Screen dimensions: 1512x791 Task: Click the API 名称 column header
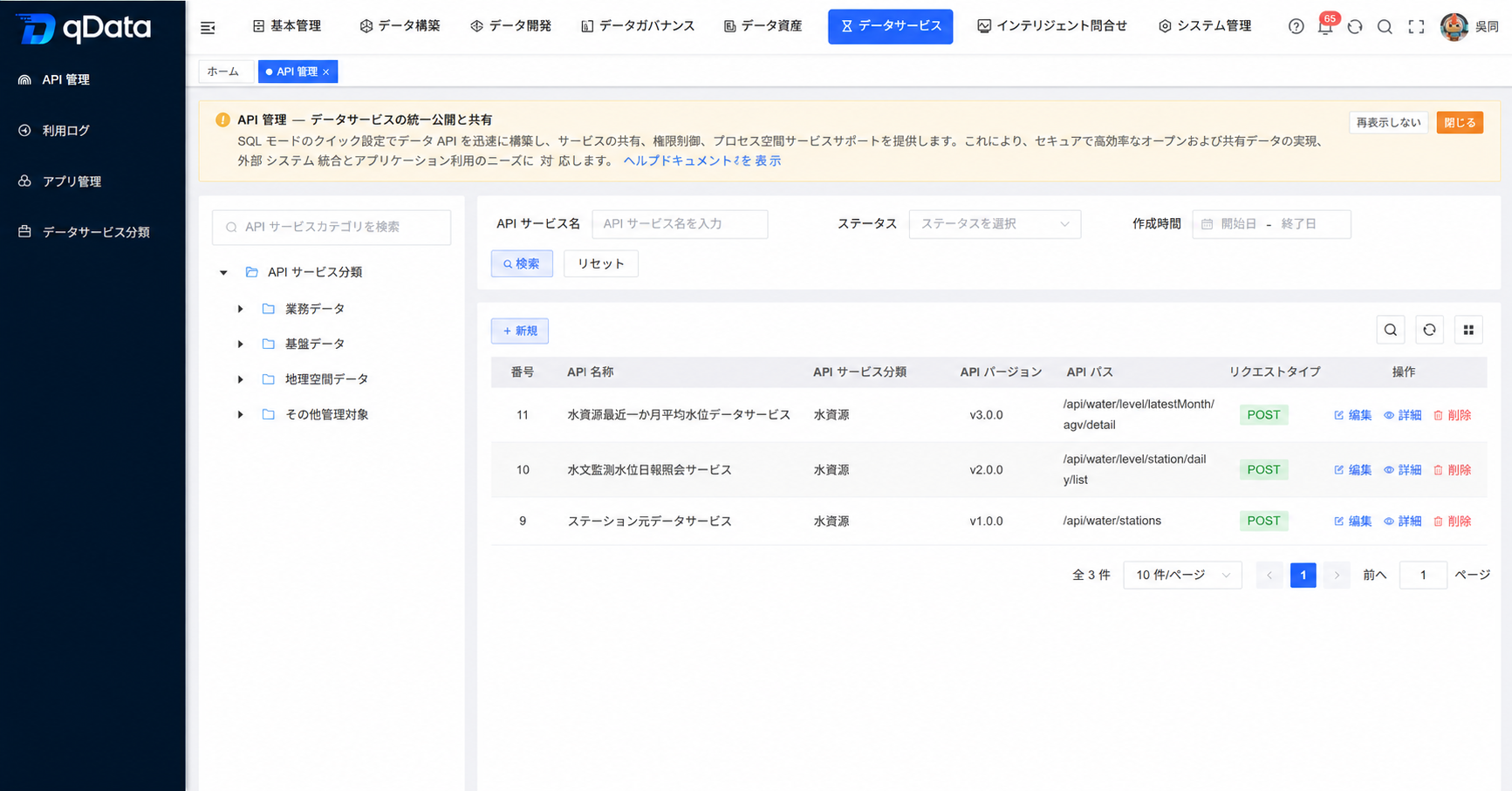(590, 372)
